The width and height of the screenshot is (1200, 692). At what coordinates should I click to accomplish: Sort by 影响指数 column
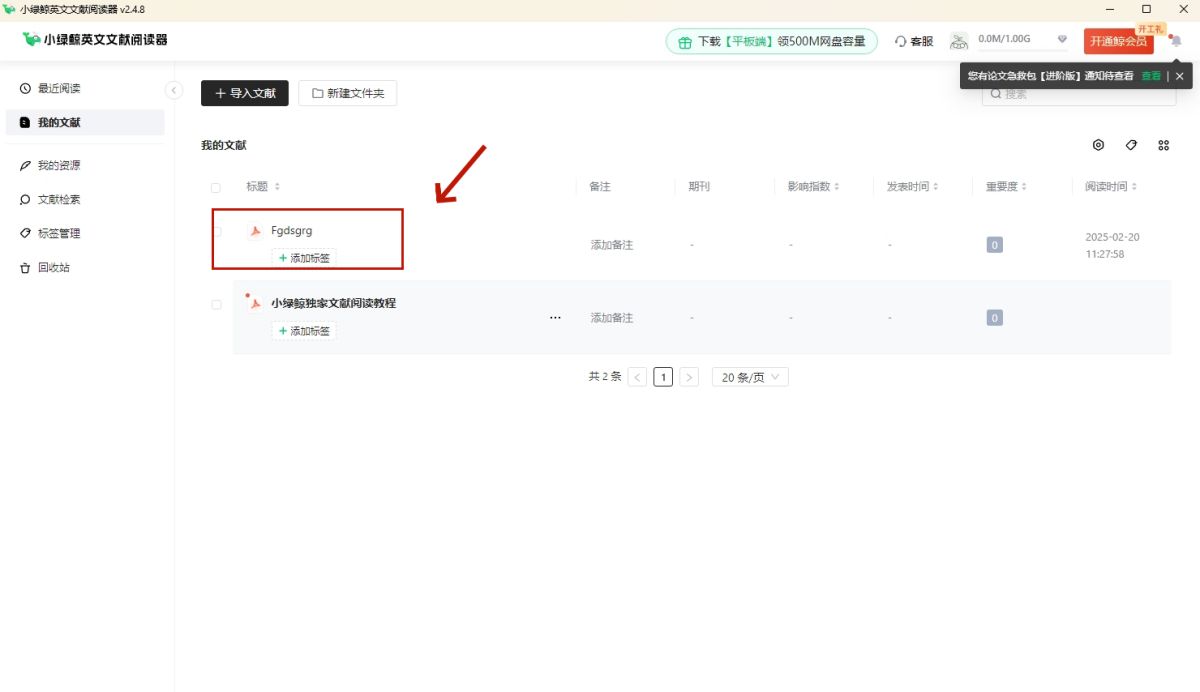(x=837, y=187)
